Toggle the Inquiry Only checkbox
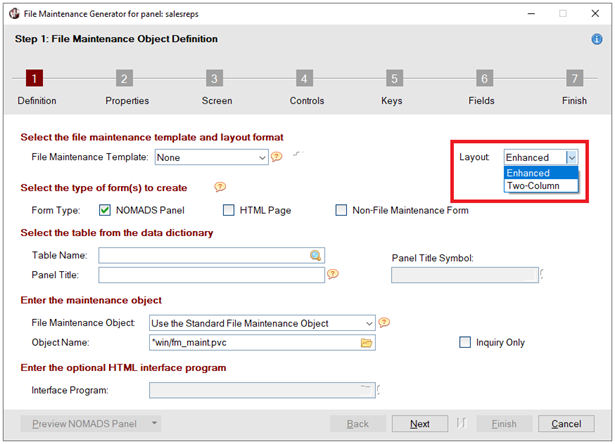The image size is (615, 444). click(465, 342)
